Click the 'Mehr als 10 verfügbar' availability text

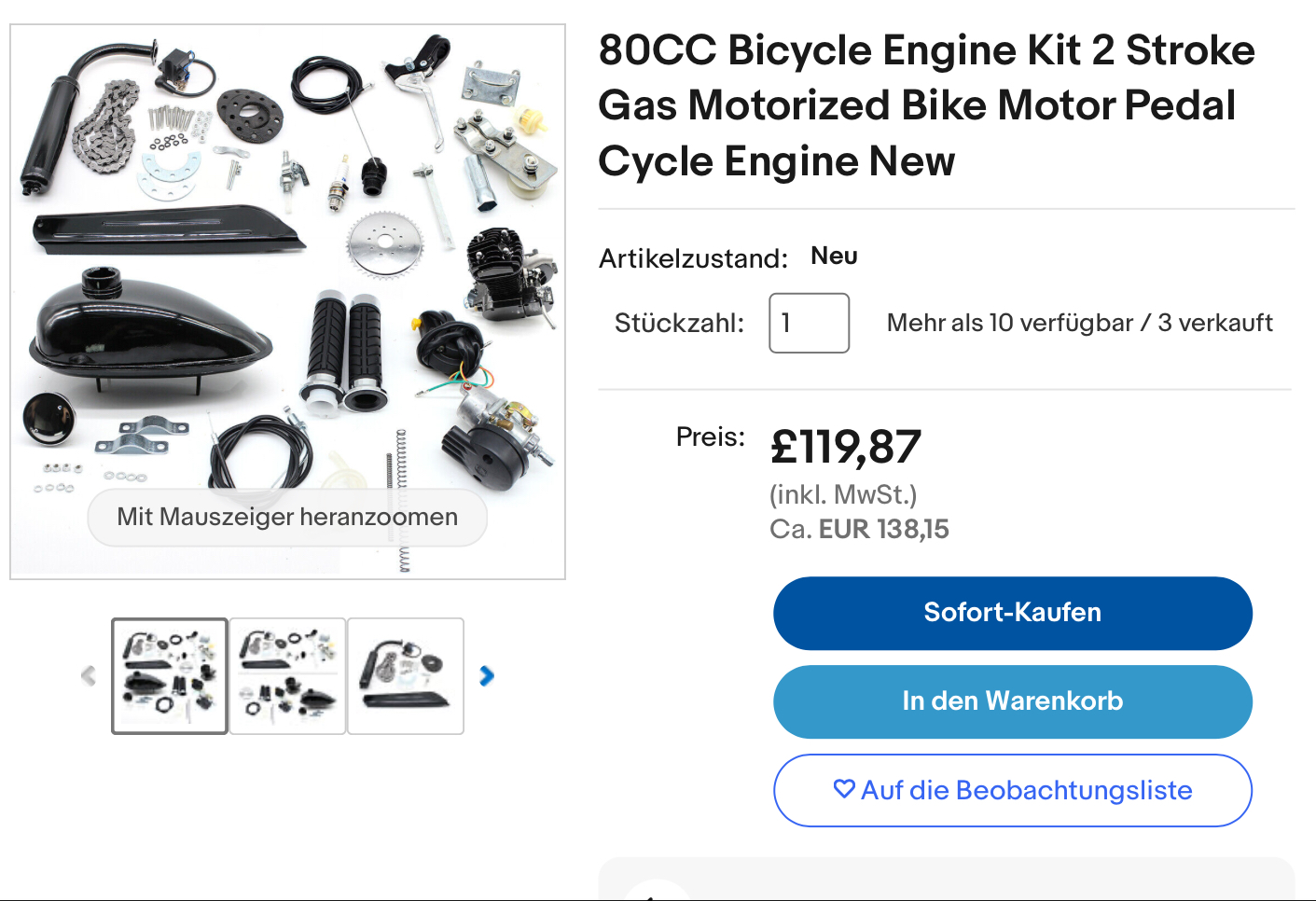click(x=1009, y=323)
